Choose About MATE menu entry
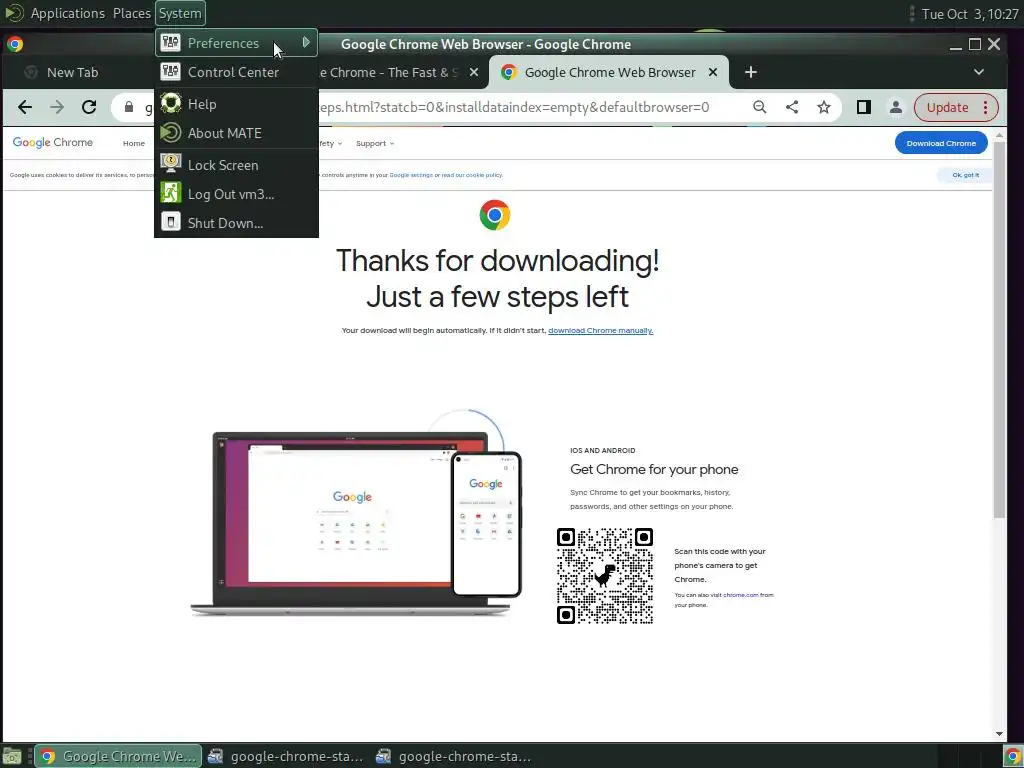1024x768 pixels. (236, 133)
